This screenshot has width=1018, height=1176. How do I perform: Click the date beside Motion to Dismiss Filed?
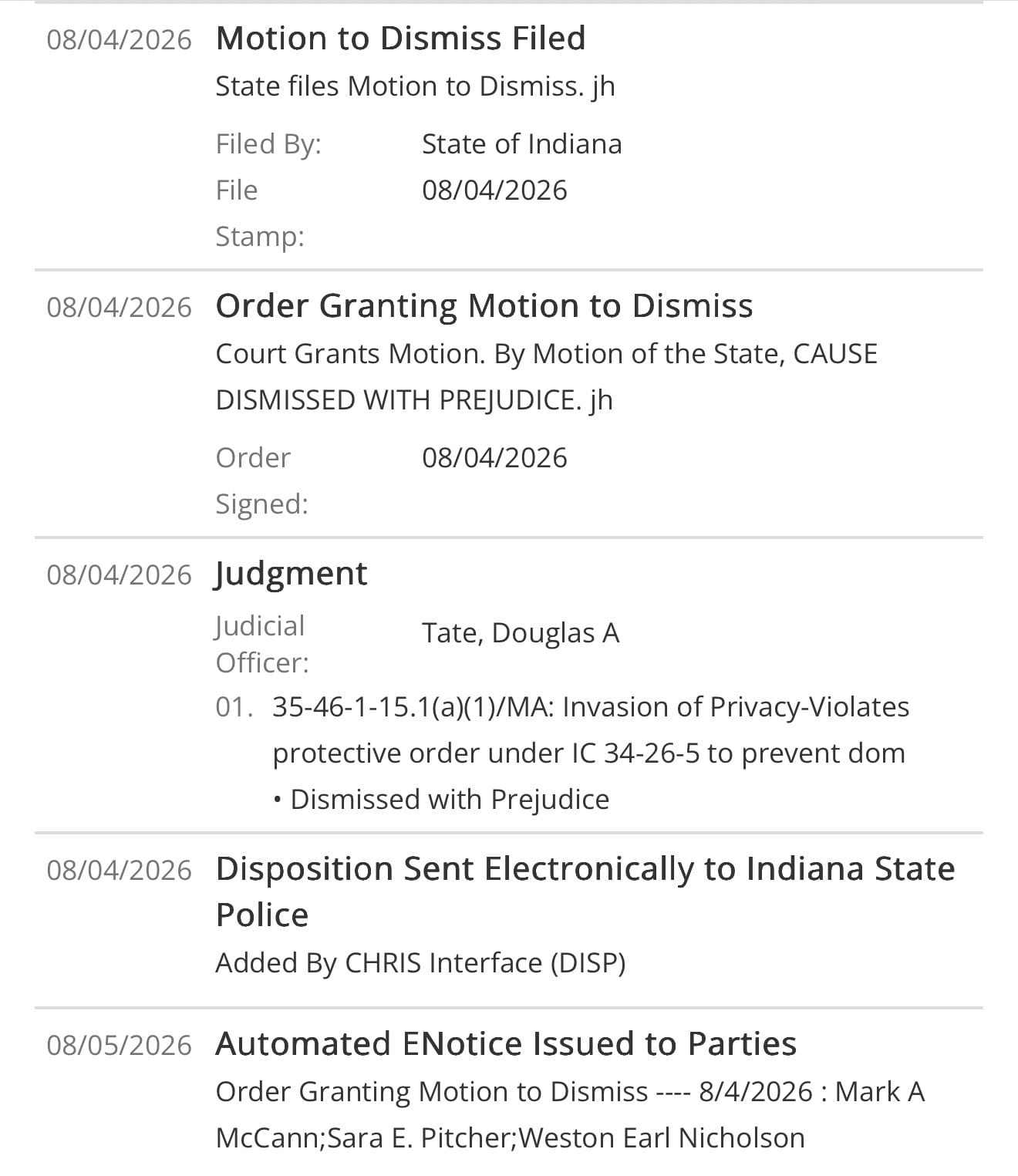pyautogui.click(x=119, y=39)
